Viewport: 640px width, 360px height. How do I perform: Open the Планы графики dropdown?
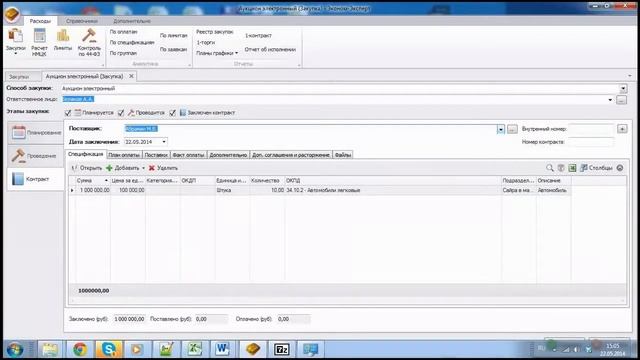point(217,53)
